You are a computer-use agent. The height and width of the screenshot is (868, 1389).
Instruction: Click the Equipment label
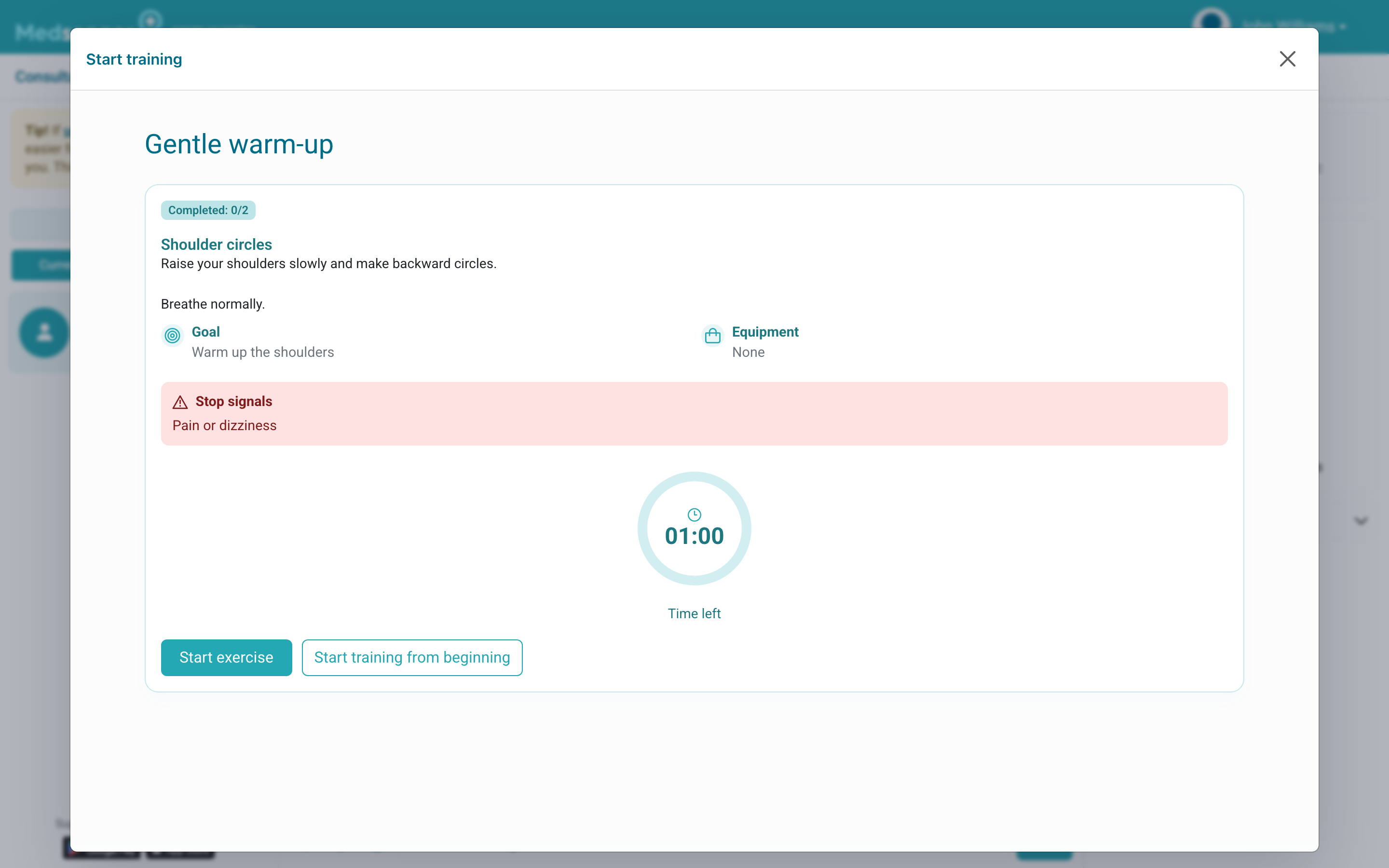(765, 332)
